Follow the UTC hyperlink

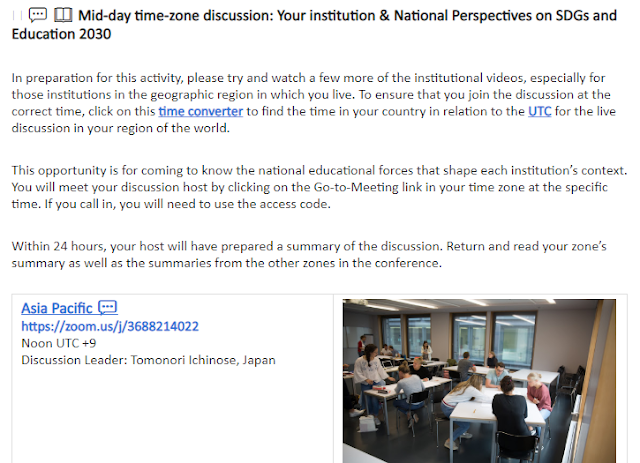[x=539, y=111]
